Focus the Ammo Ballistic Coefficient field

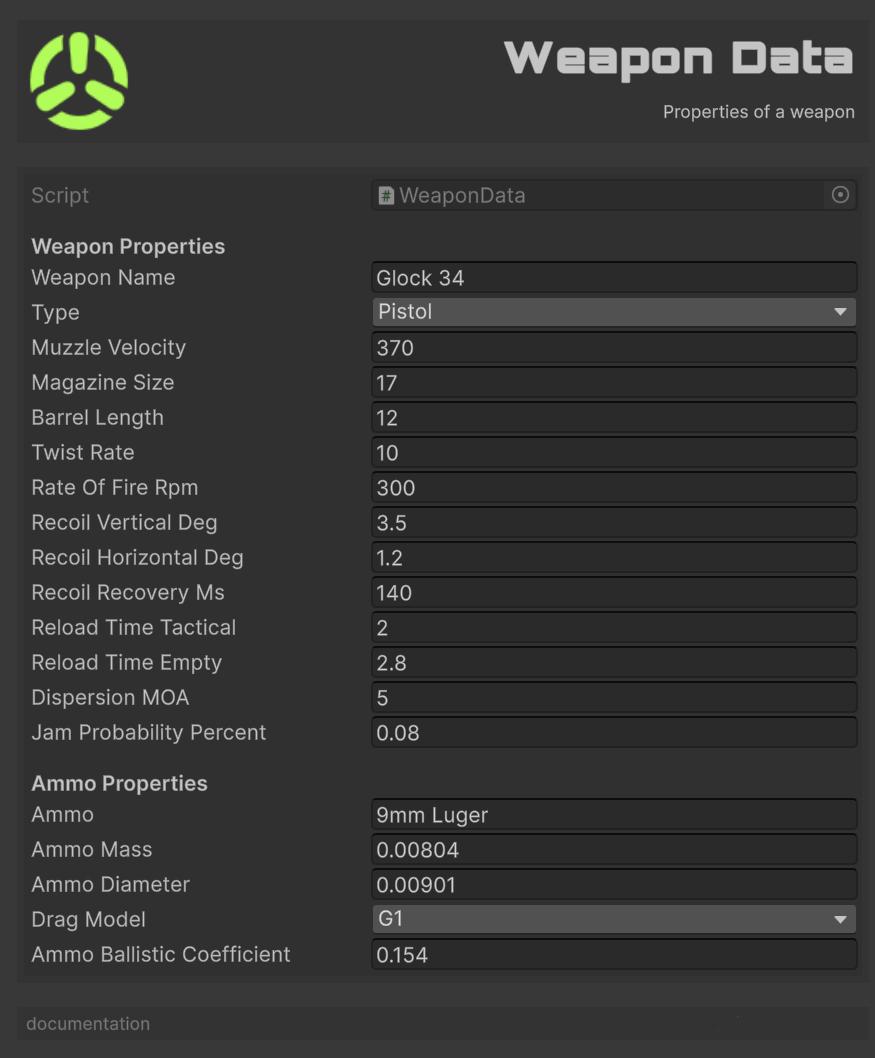click(614, 955)
